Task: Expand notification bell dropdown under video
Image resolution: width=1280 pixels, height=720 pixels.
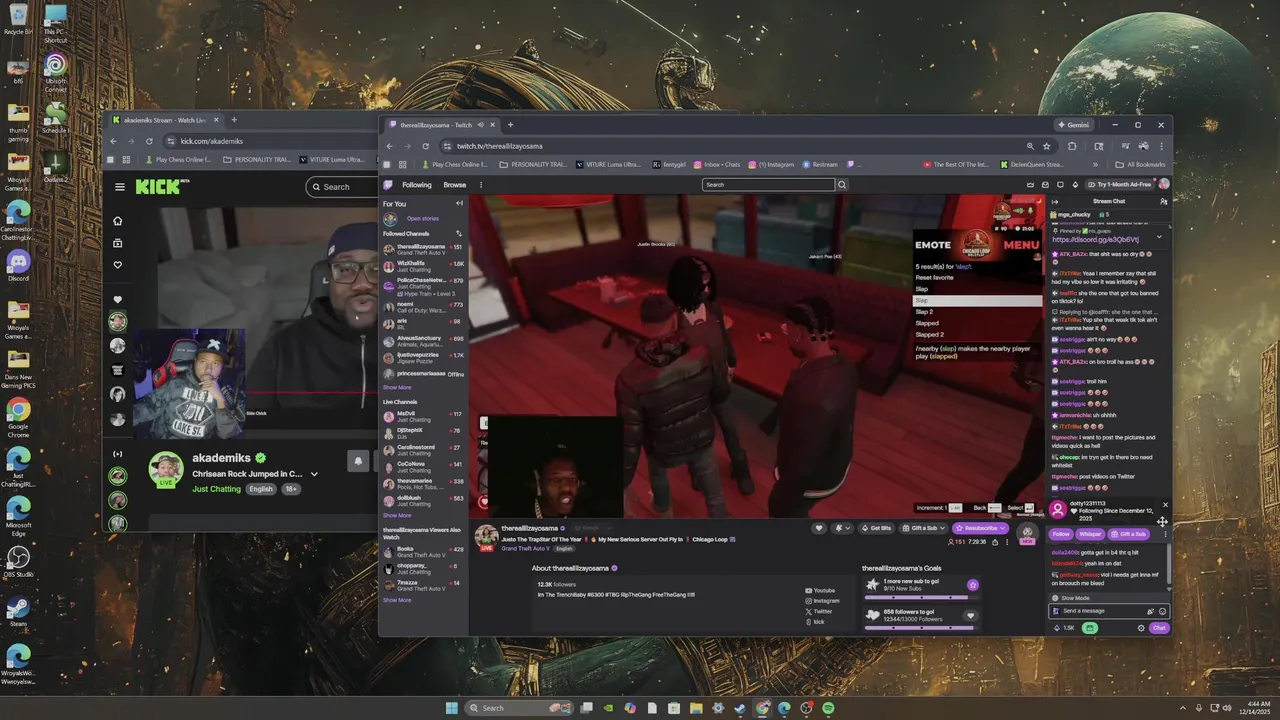Action: click(x=843, y=528)
